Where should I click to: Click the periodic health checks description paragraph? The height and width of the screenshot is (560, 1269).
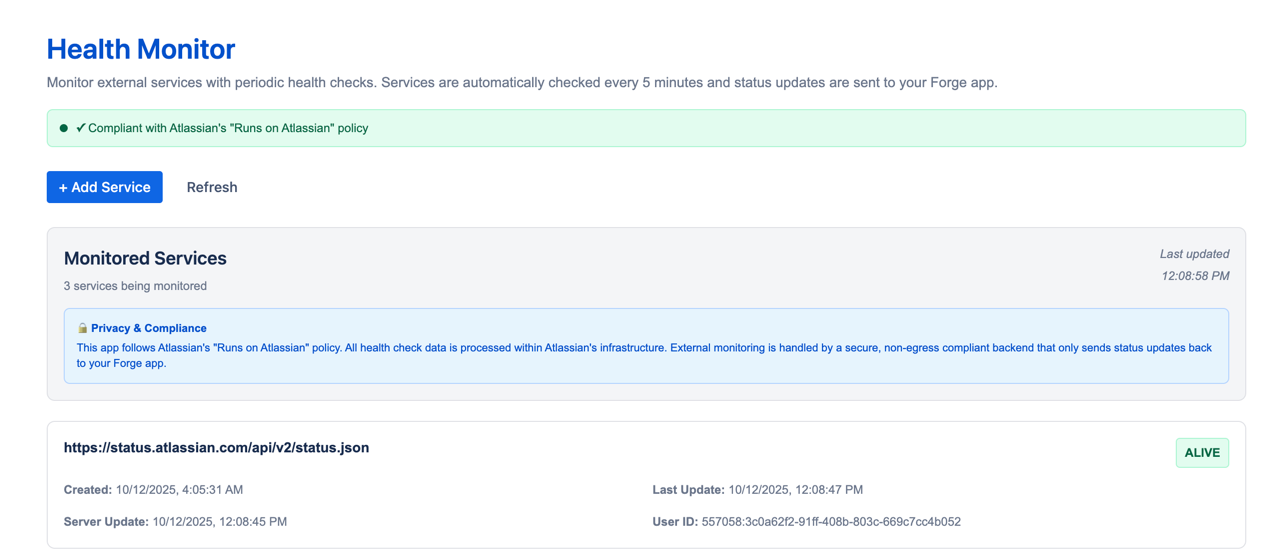(x=522, y=82)
